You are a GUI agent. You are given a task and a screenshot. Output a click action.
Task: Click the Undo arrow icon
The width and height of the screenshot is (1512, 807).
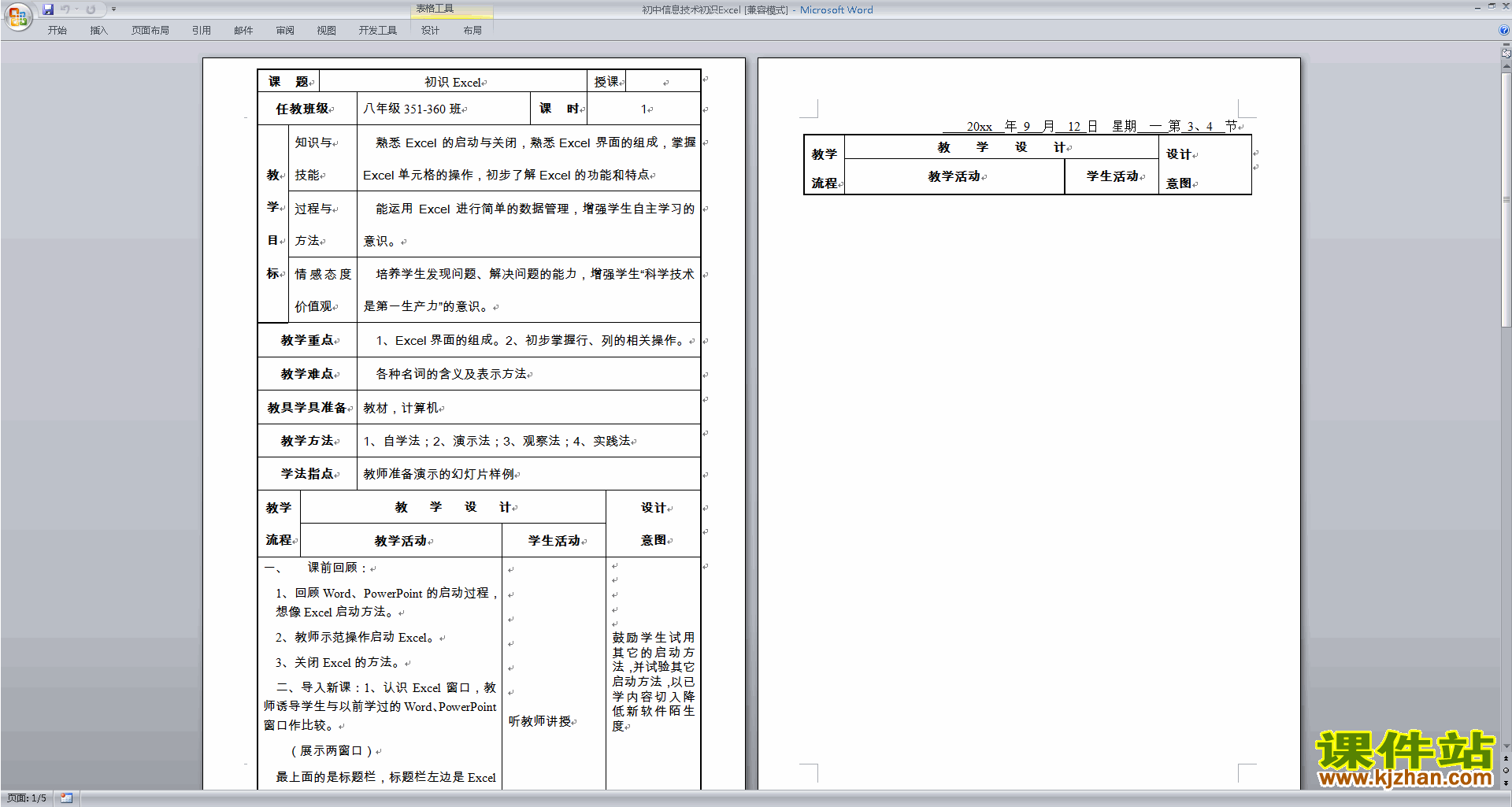click(x=65, y=9)
